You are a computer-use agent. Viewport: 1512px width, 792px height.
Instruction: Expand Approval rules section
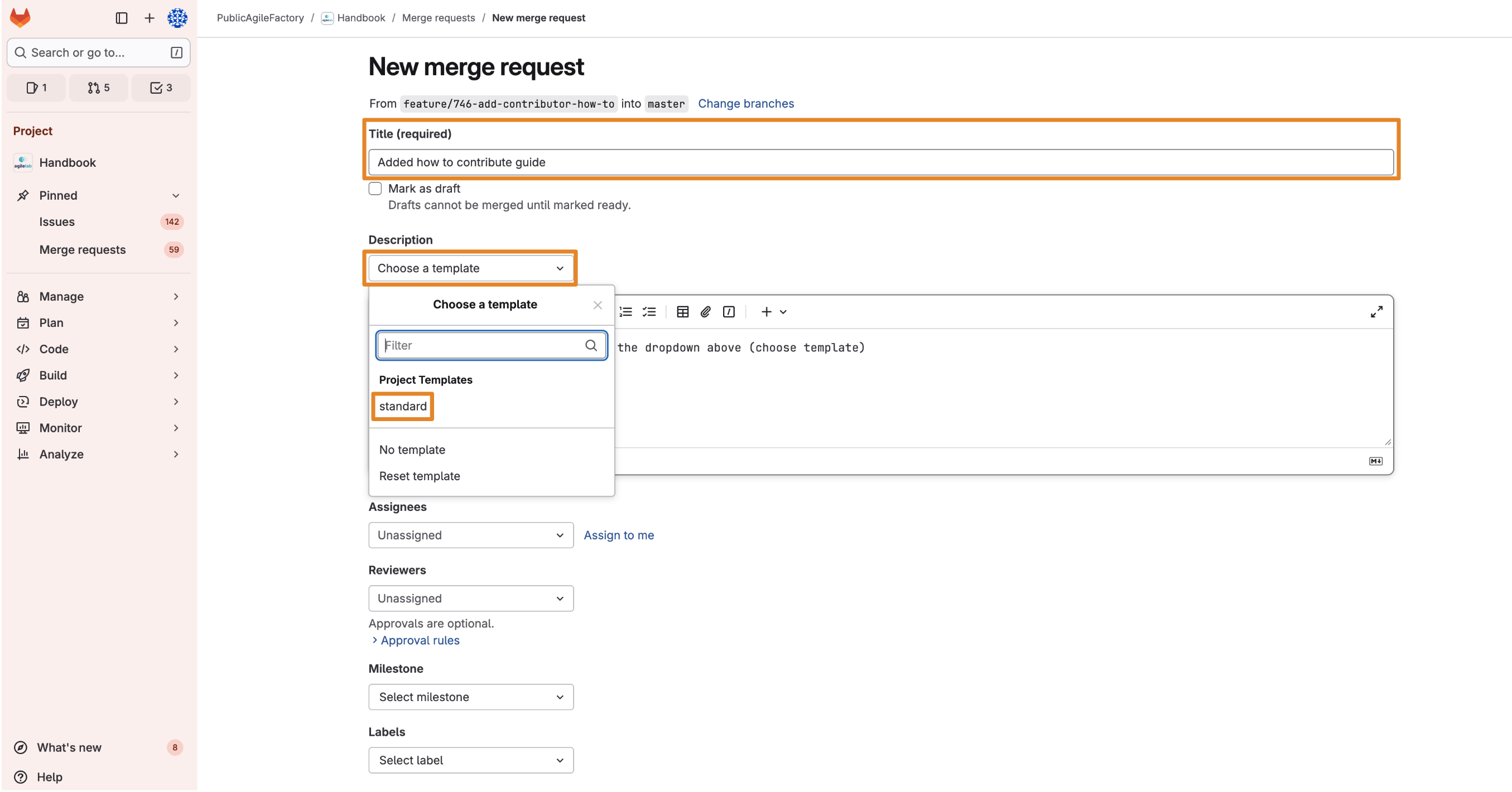click(415, 640)
